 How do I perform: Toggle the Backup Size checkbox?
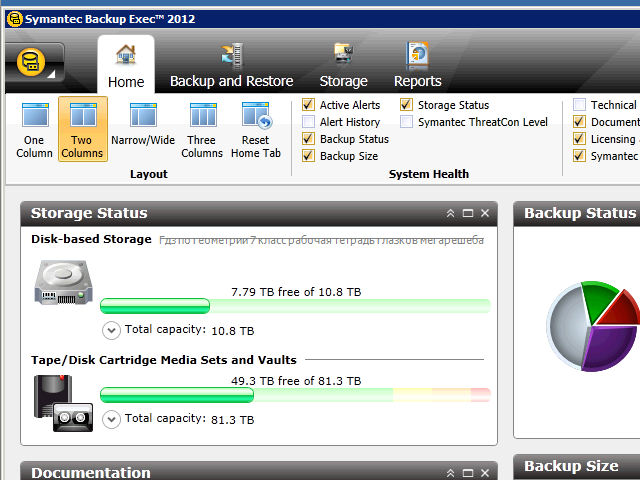click(309, 156)
